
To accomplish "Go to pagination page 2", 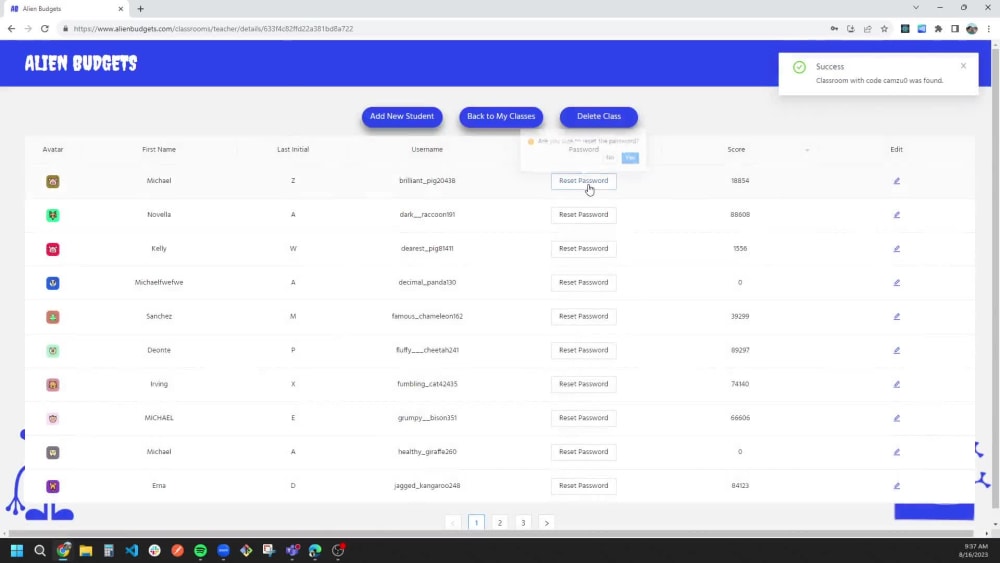I will point(500,523).
